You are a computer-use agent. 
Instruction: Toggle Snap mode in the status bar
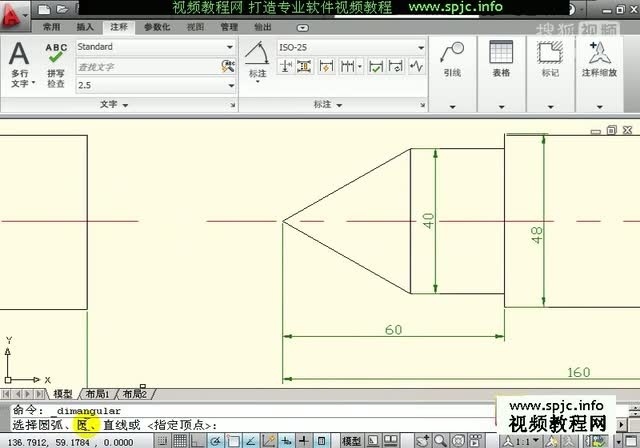point(162,441)
